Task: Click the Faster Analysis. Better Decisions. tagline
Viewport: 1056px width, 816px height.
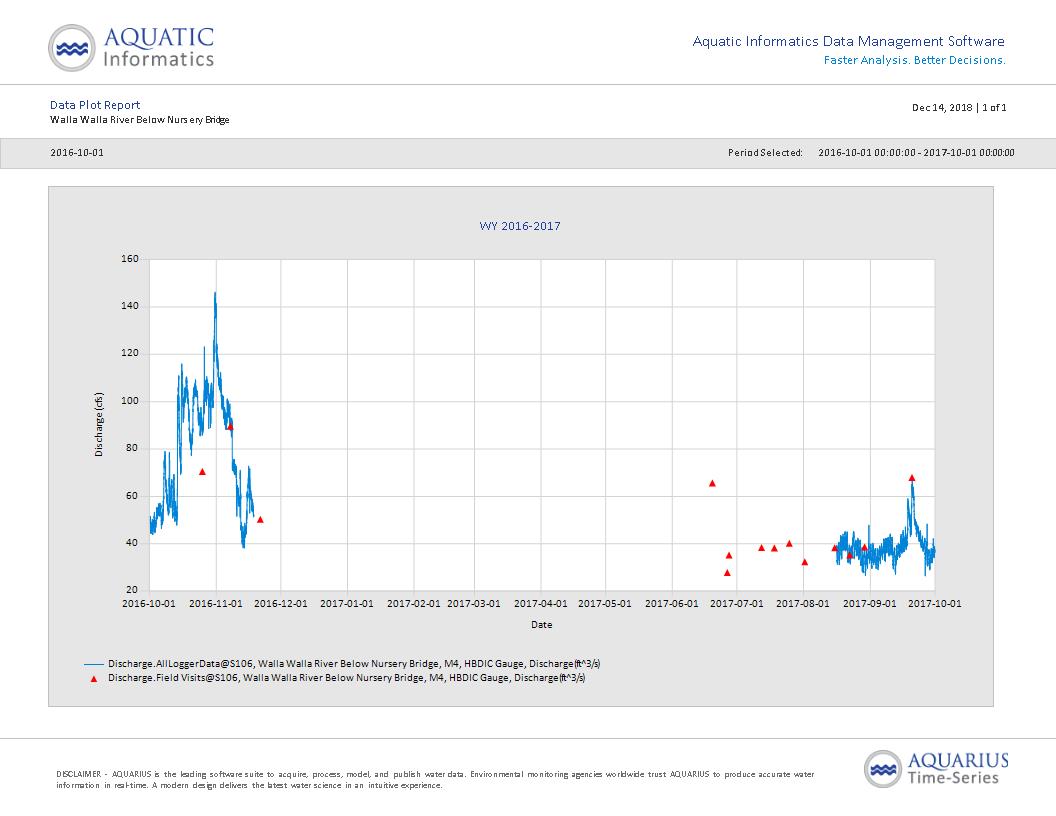Action: 915,61
